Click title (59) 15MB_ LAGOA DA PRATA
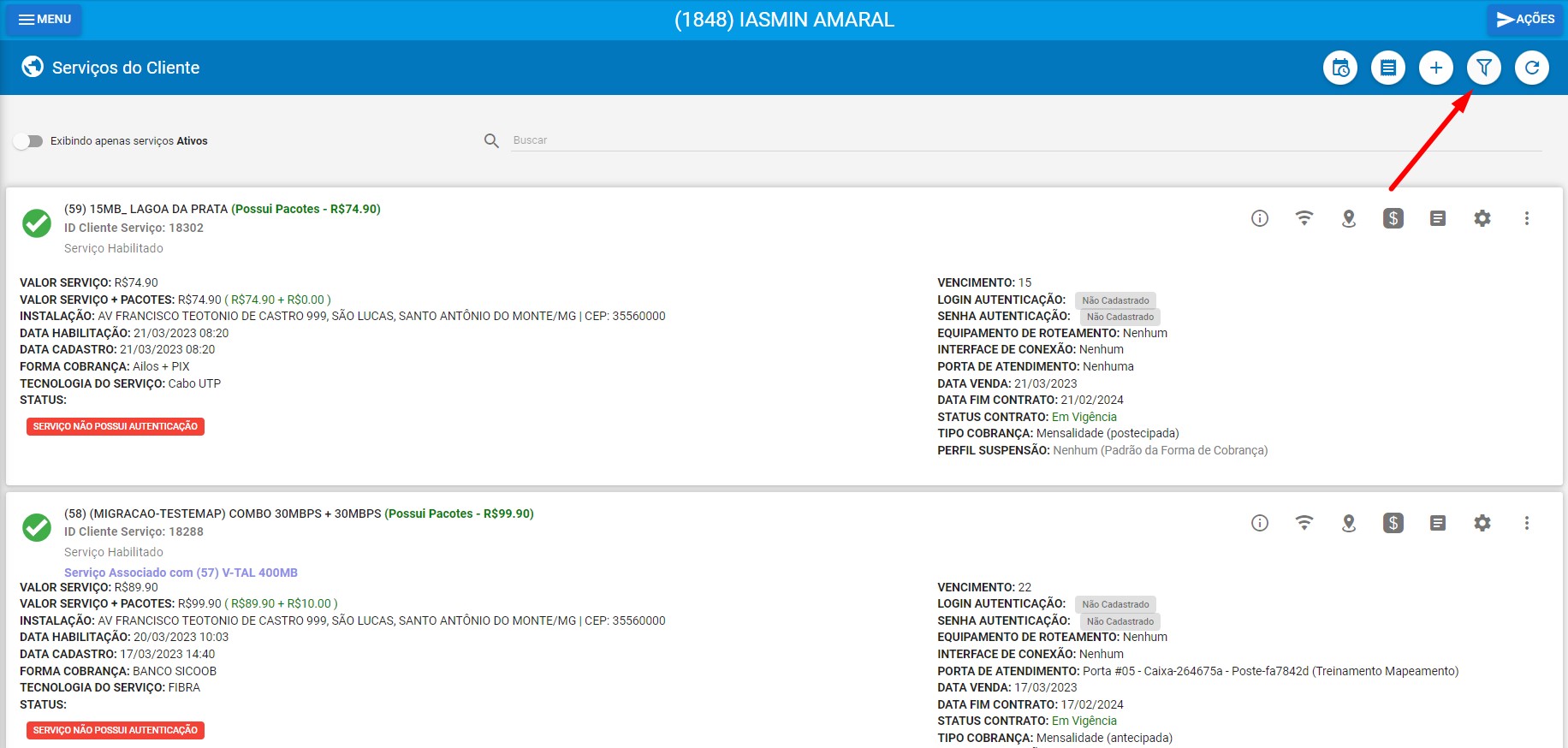1568x748 pixels. (146, 209)
